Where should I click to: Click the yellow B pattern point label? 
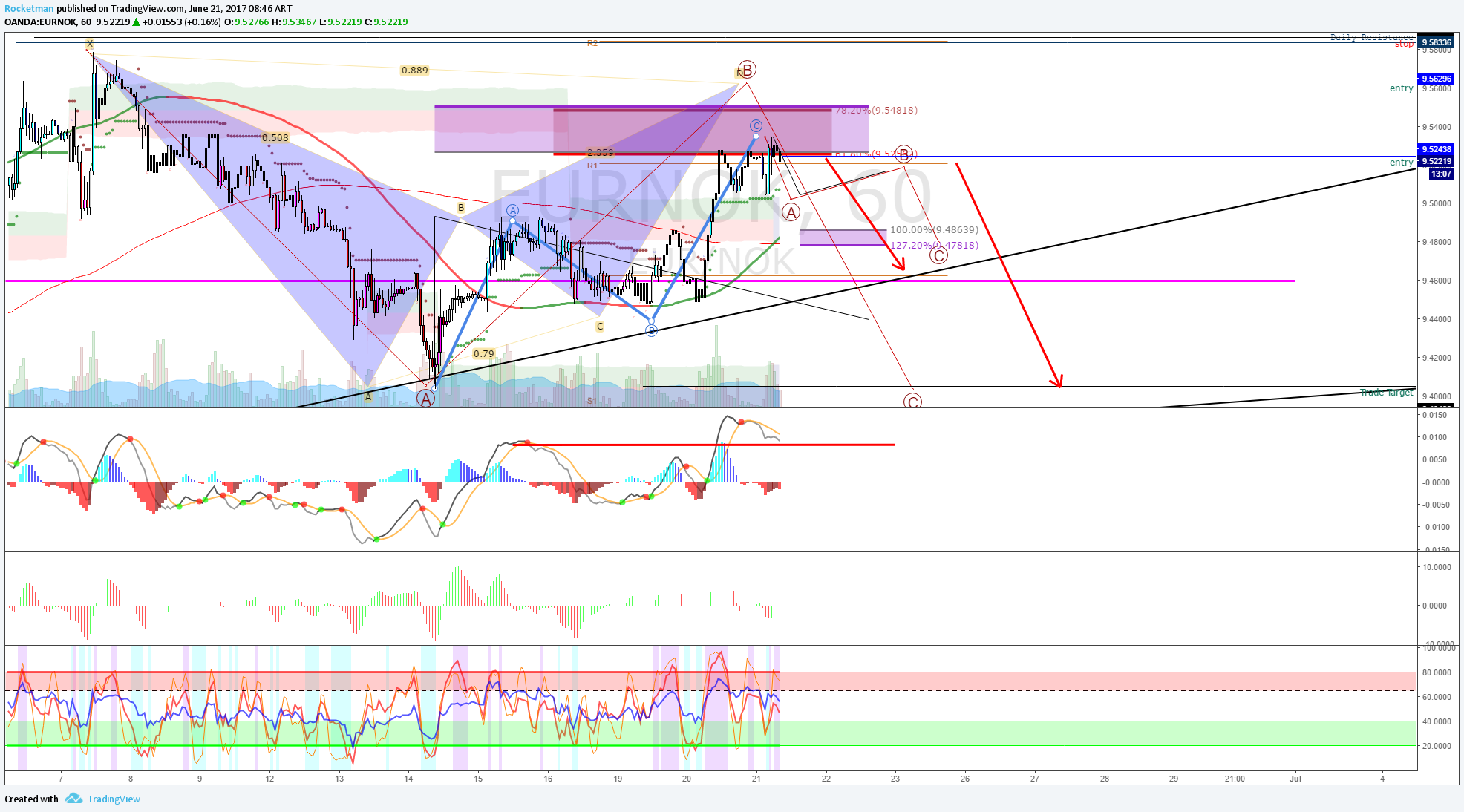pyautogui.click(x=461, y=208)
